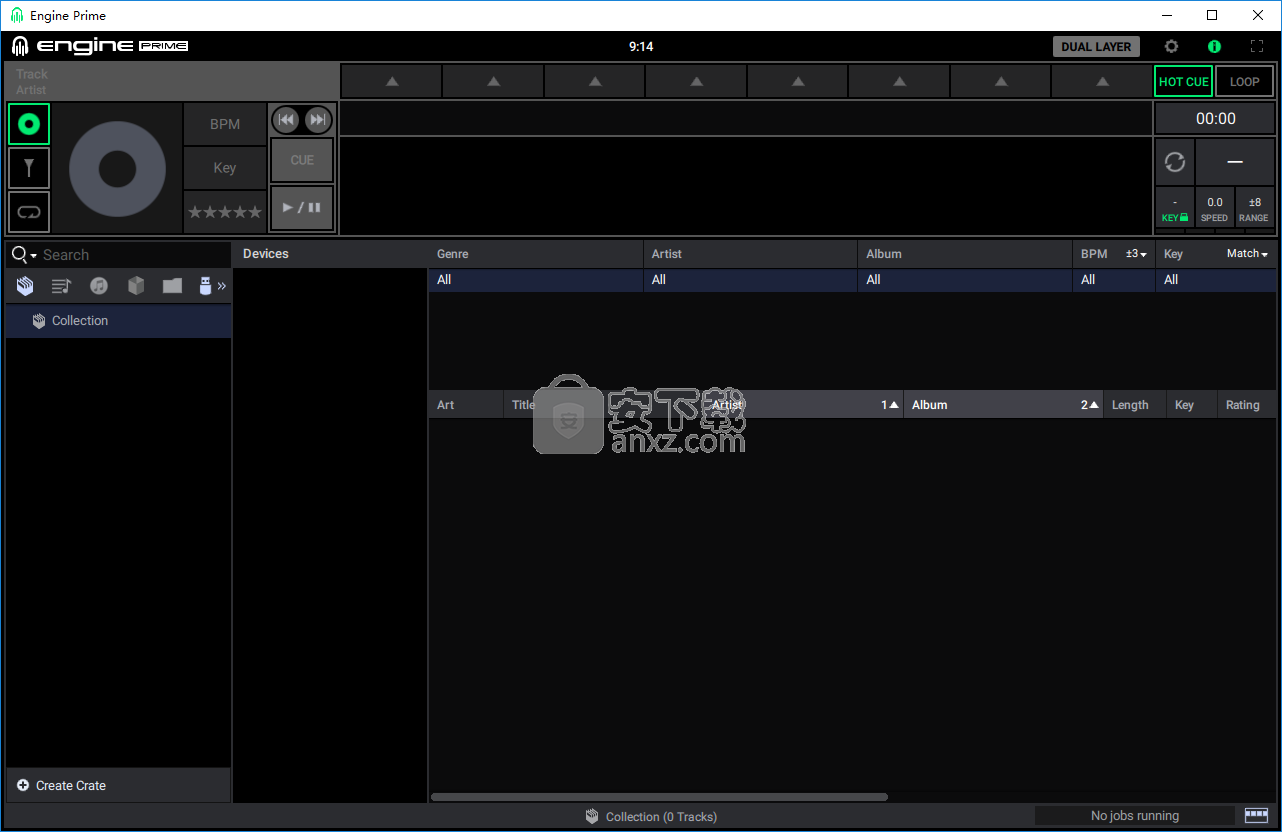Trigger the first hot cue pad
The width and height of the screenshot is (1282, 832).
pos(392,81)
